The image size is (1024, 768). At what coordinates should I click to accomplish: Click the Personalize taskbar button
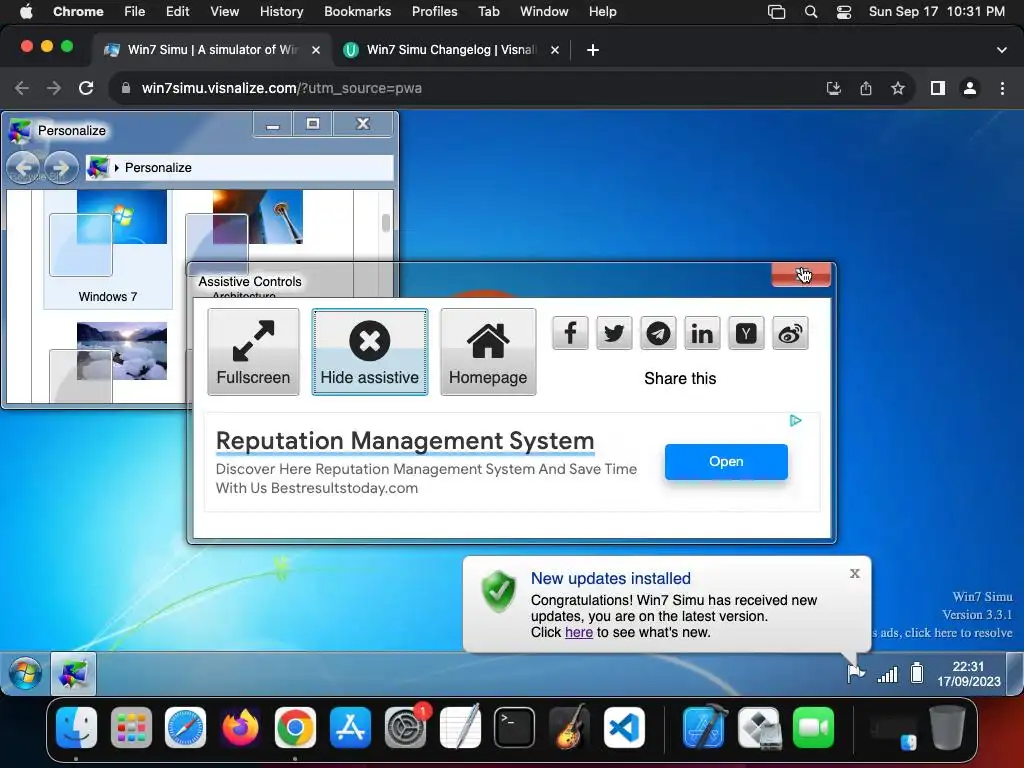(73, 673)
